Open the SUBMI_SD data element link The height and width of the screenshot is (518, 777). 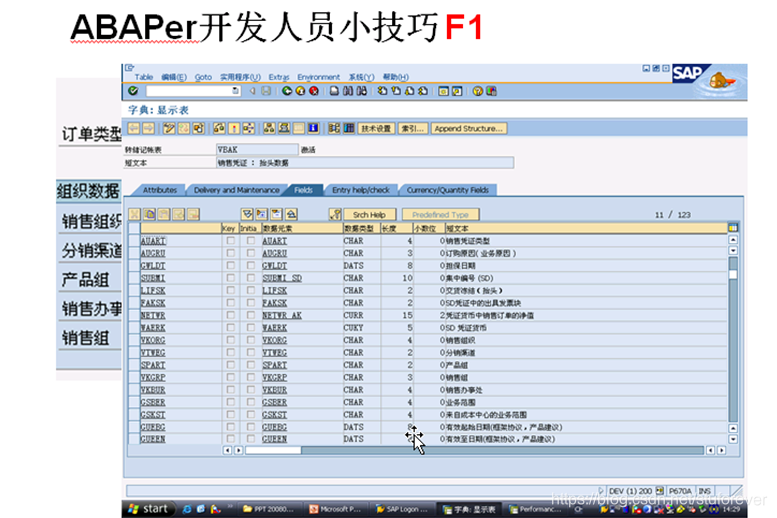[282, 278]
